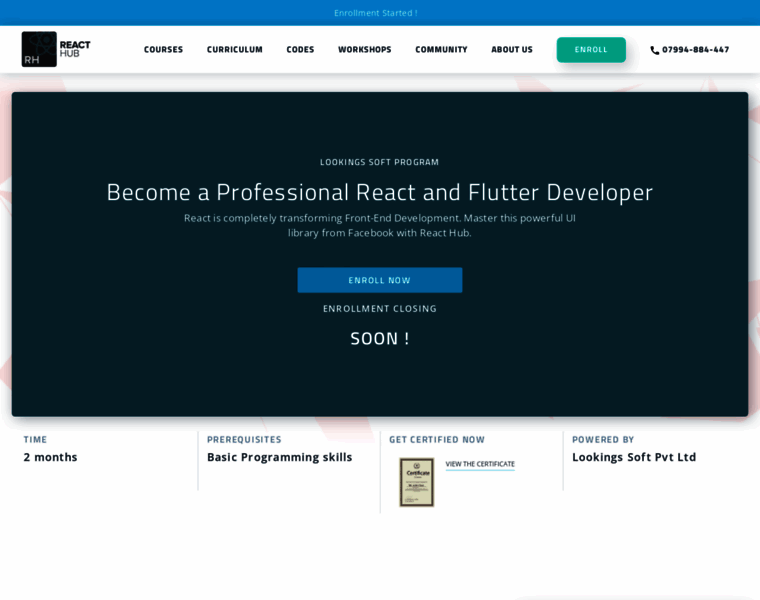Click the Get Certified Now heading
The image size is (760, 600).
coord(437,440)
